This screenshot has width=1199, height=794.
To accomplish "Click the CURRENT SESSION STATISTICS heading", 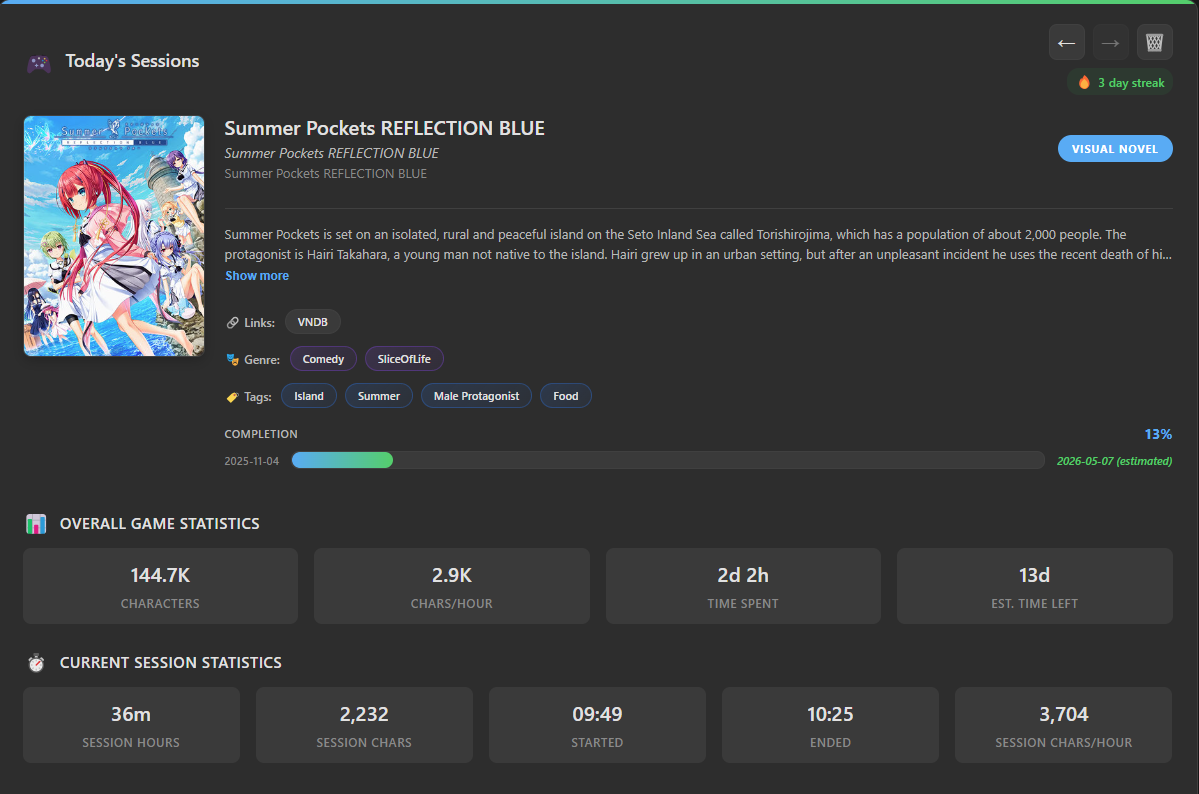I will click(171, 662).
